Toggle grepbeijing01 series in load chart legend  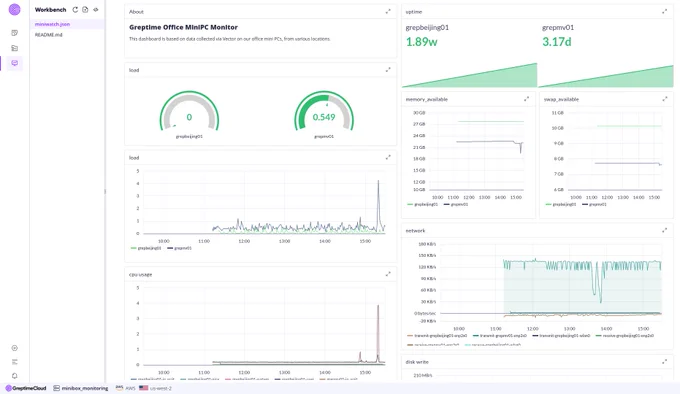(x=146, y=248)
